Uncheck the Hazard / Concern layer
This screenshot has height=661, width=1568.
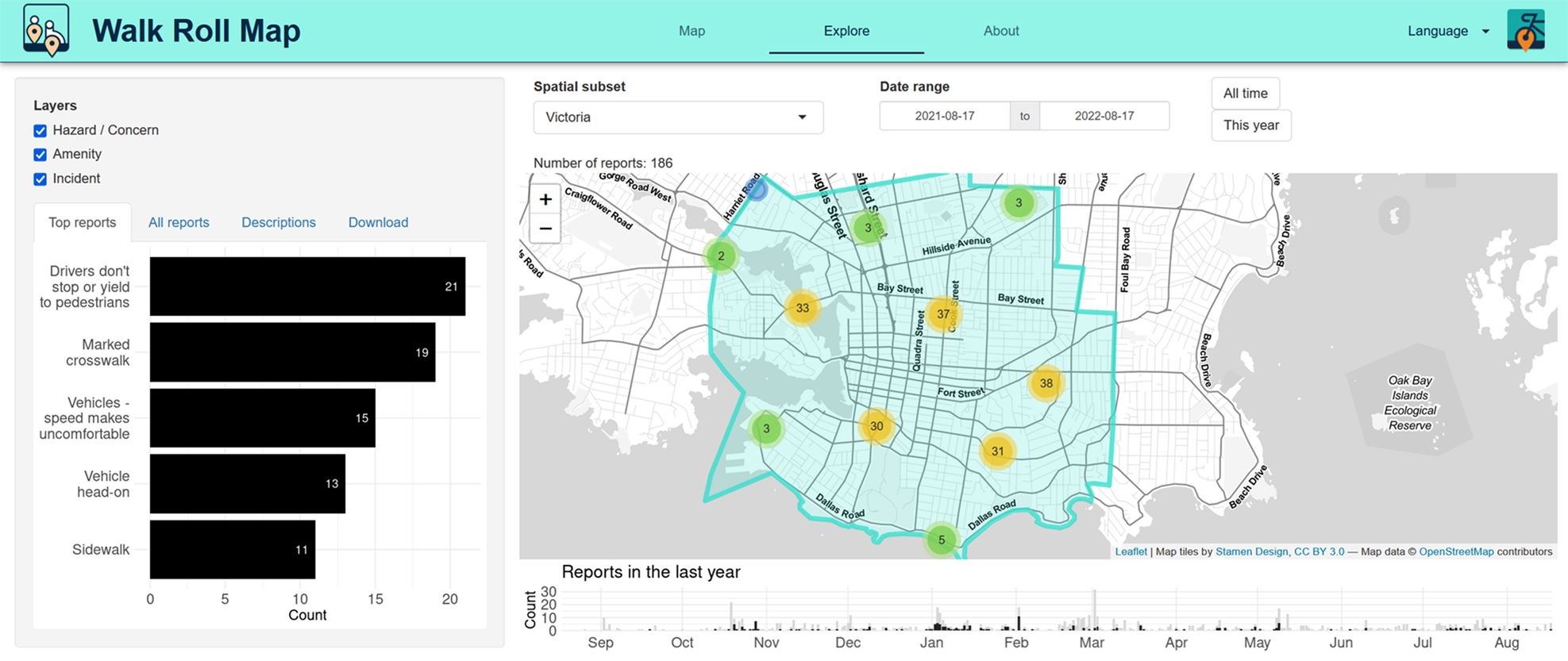pyautogui.click(x=40, y=131)
